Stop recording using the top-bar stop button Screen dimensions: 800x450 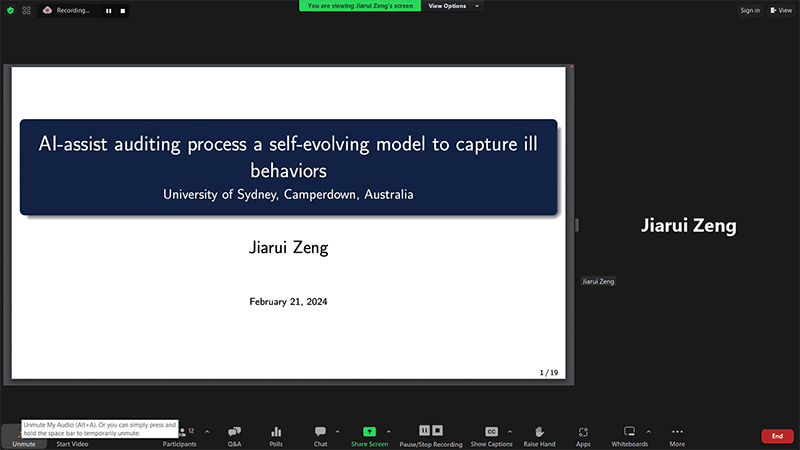[122, 10]
